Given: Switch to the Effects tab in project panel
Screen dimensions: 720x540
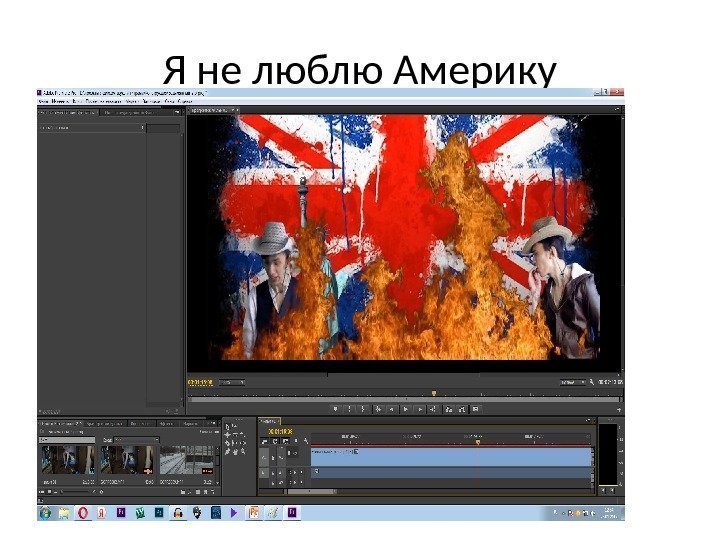Looking at the screenshot, I should 166,424.
